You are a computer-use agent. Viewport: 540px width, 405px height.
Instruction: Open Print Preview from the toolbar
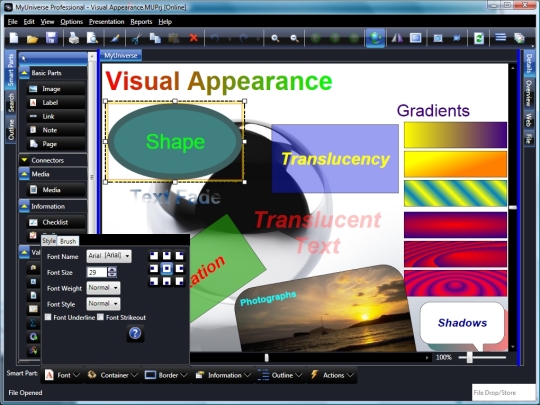[x=92, y=38]
